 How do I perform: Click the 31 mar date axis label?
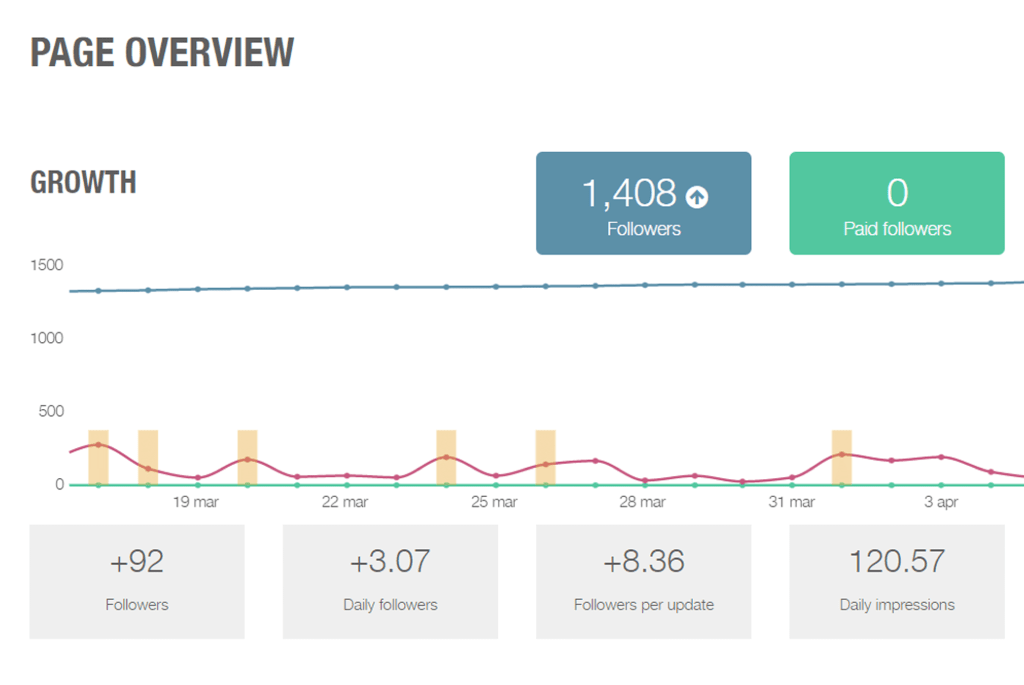tap(790, 502)
